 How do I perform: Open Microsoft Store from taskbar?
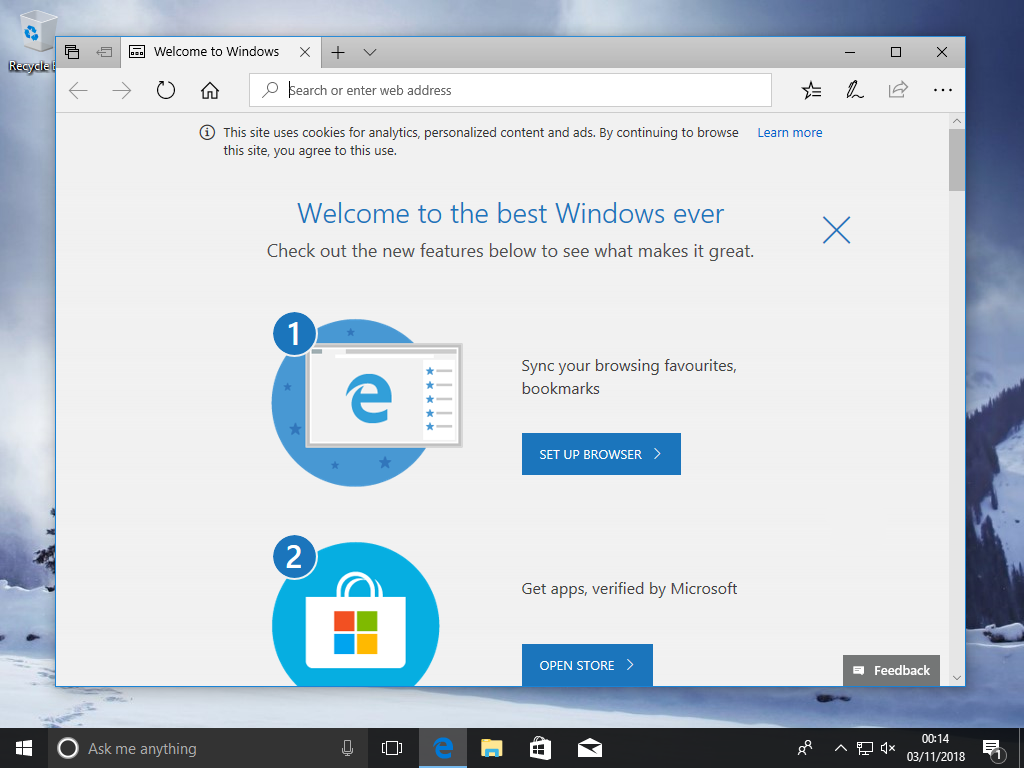[540, 748]
